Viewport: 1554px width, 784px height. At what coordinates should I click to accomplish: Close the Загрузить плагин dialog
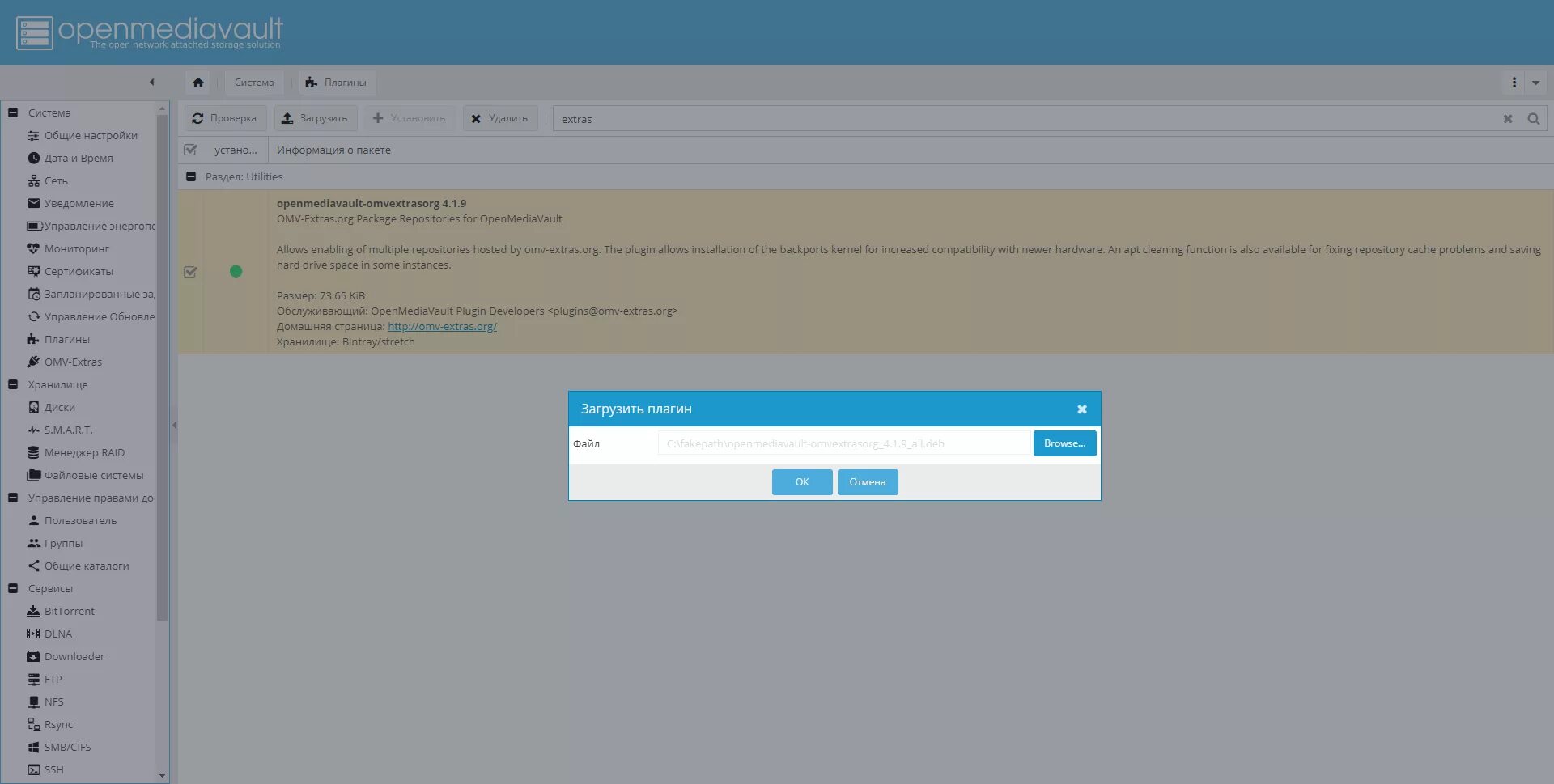click(x=1082, y=409)
